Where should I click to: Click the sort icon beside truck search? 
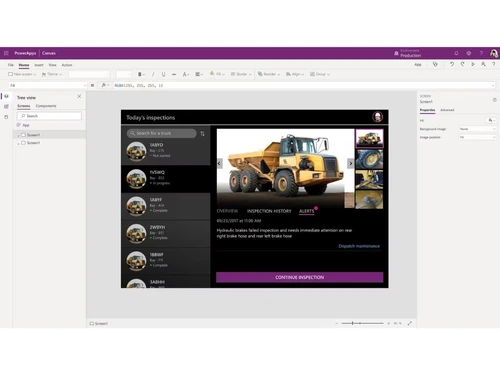tap(202, 134)
